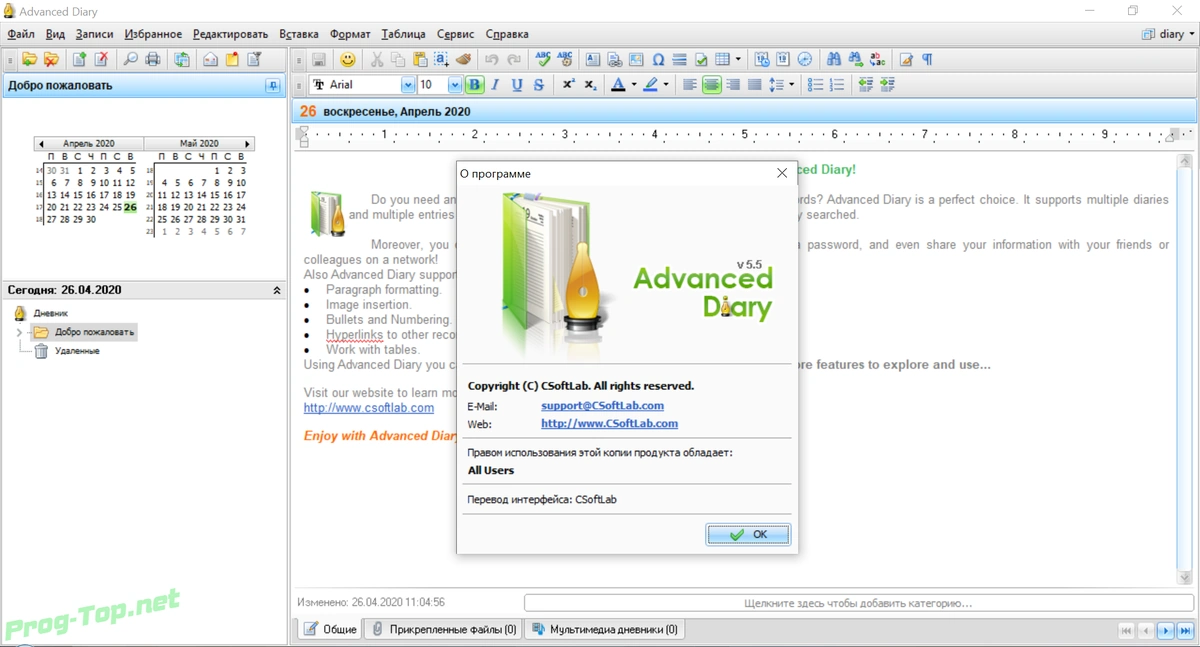The image size is (1200, 647).
Task: Click the delete entry icon
Action: point(100,60)
